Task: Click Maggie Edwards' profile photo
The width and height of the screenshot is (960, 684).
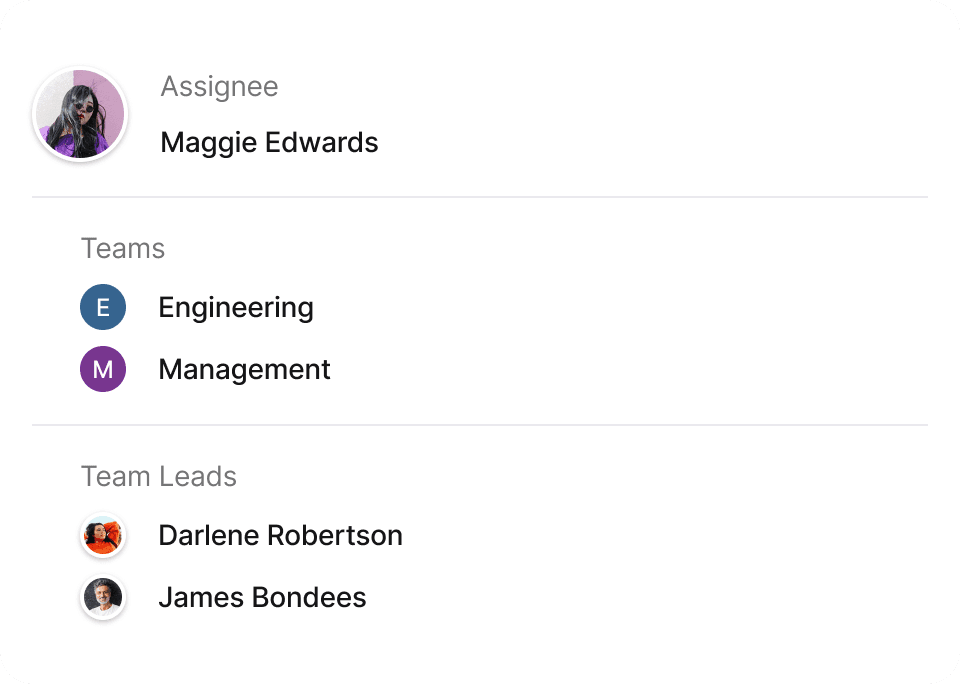Action: (x=80, y=115)
